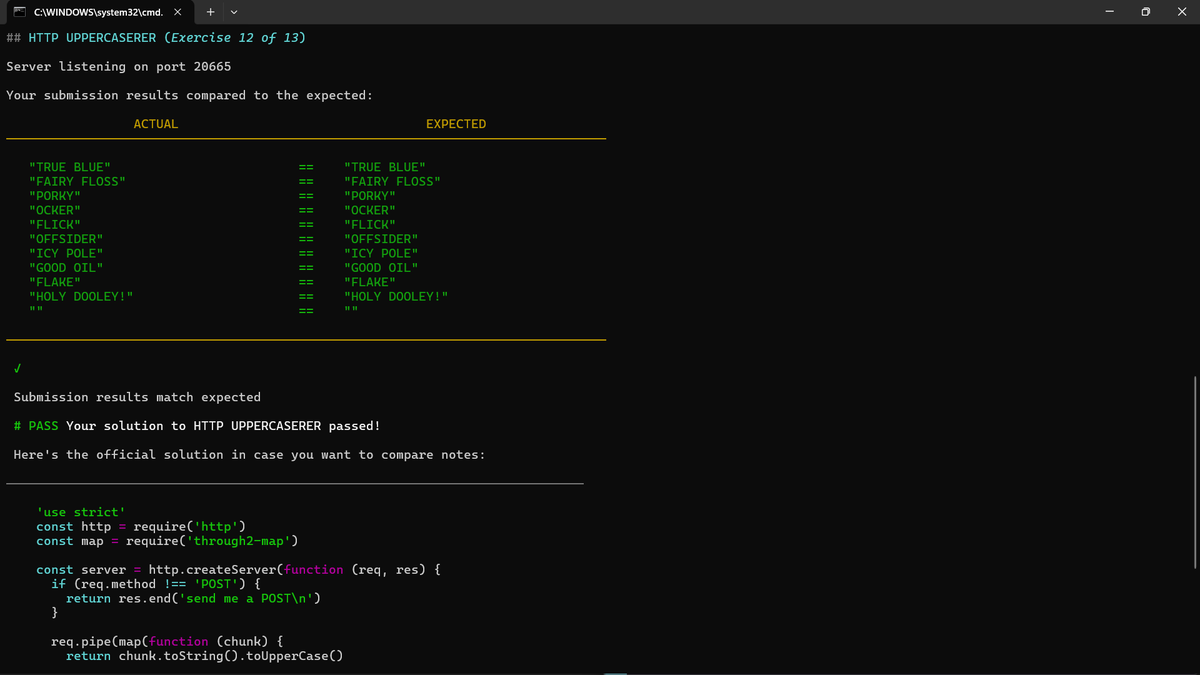Select the cmd.exe terminal tab
Image resolution: width=1200 pixels, height=675 pixels.
(x=97, y=12)
